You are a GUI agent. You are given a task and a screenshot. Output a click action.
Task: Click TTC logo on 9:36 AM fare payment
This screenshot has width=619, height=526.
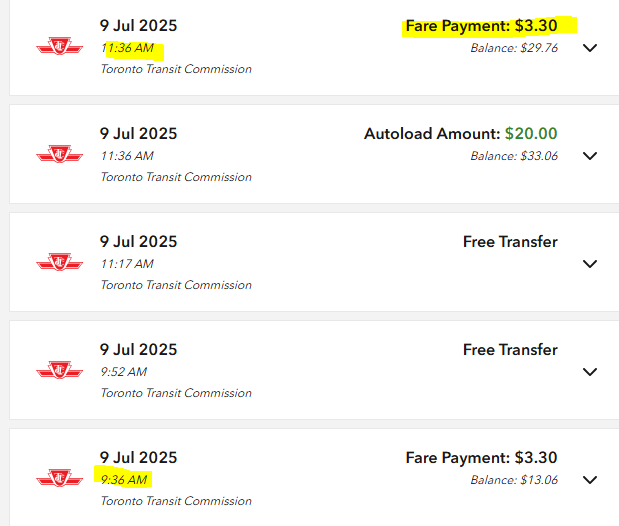pyautogui.click(x=60, y=478)
